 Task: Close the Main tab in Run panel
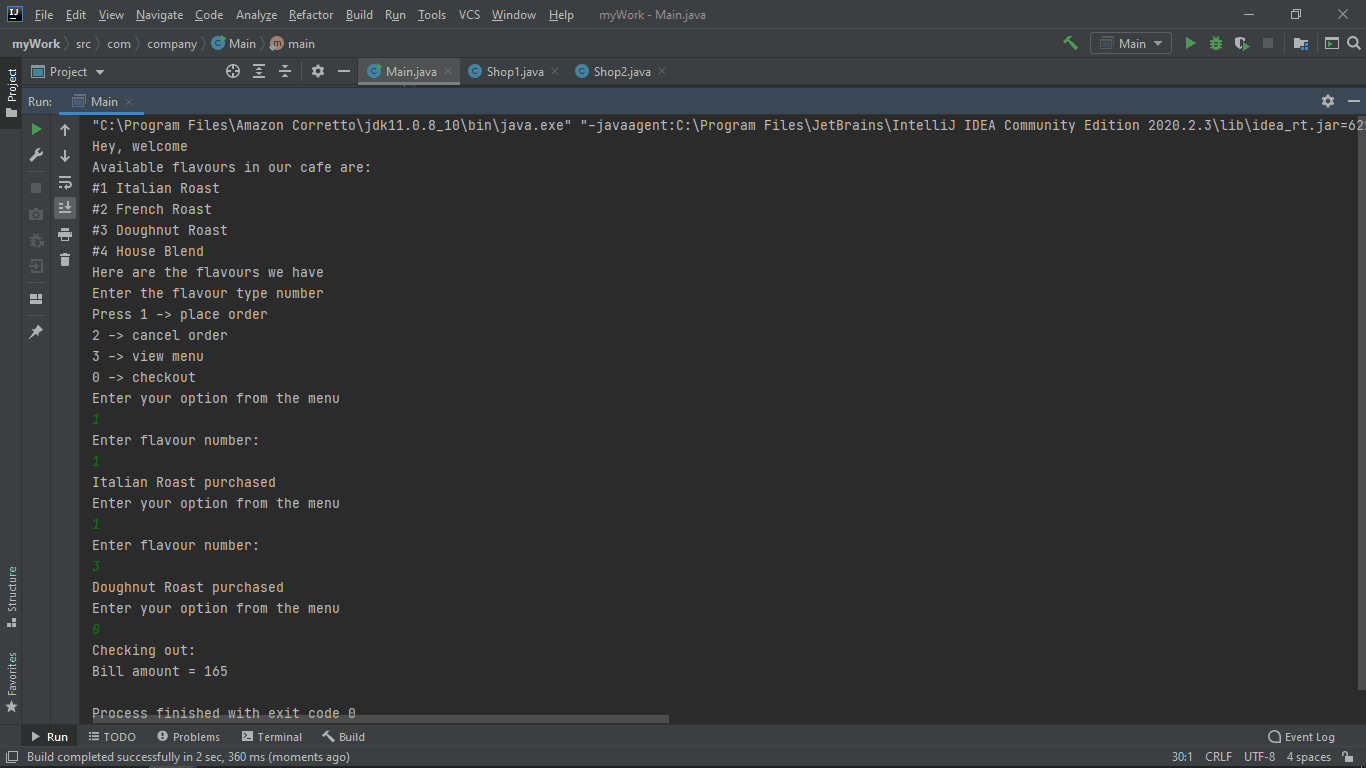pyautogui.click(x=130, y=102)
